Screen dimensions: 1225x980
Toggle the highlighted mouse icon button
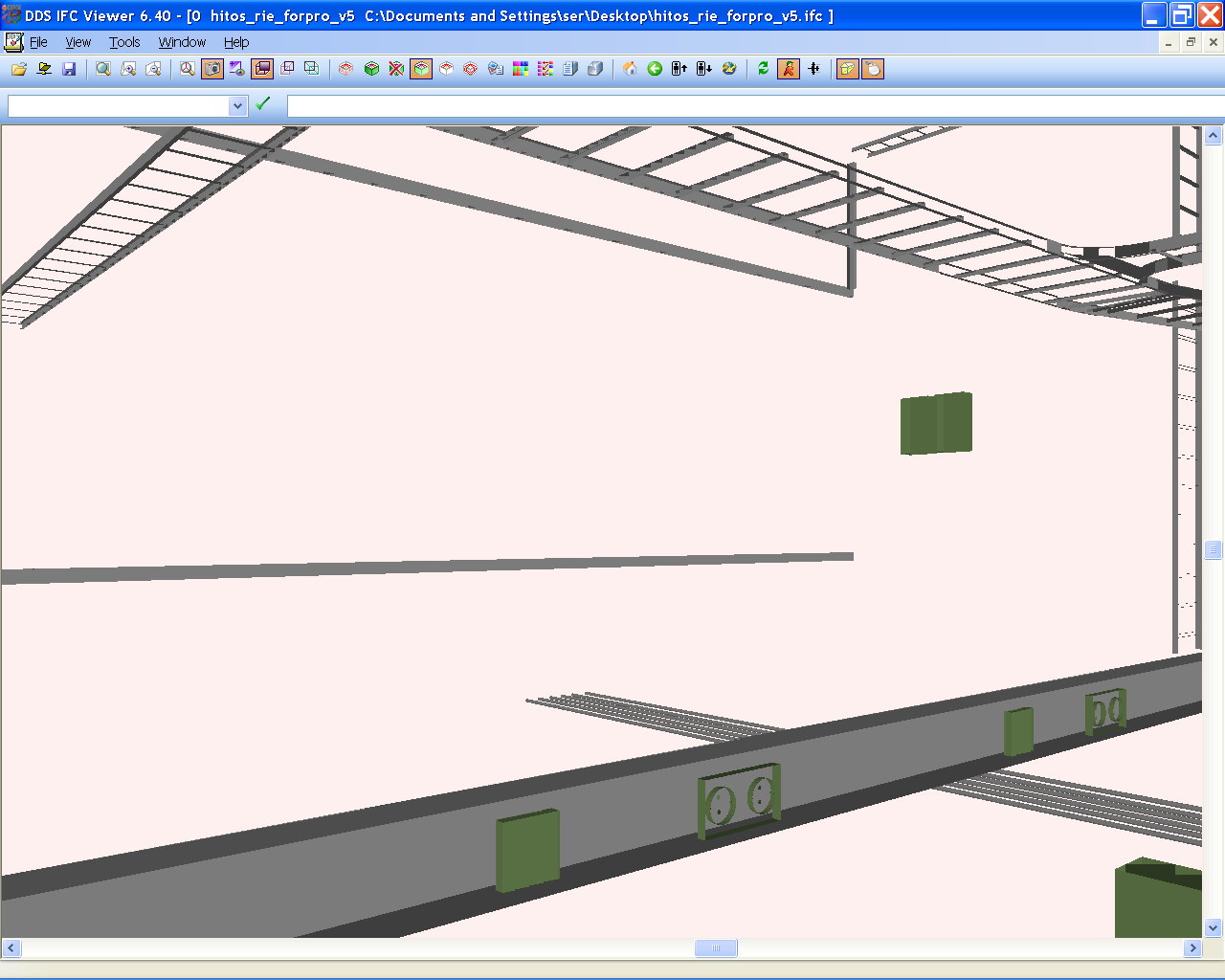pyautogui.click(x=873, y=69)
